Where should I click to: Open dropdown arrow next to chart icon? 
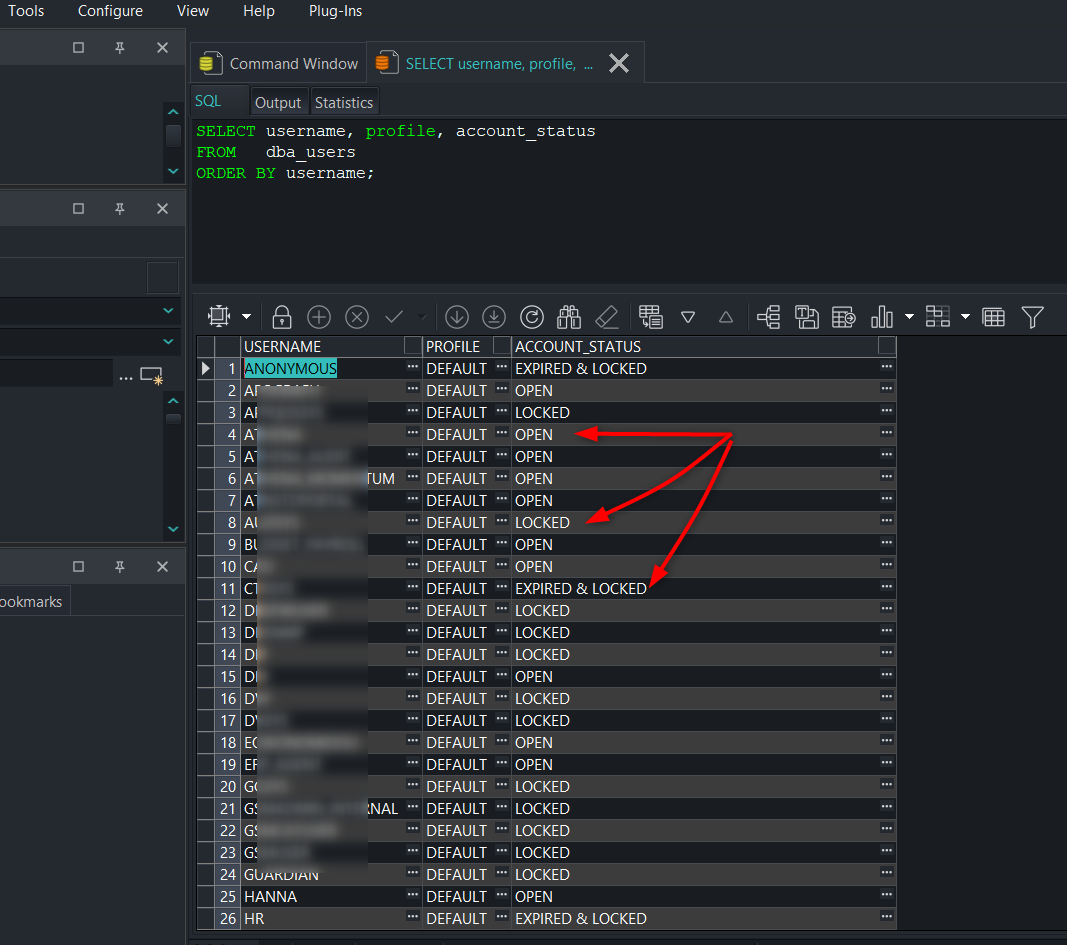pyautogui.click(x=909, y=317)
